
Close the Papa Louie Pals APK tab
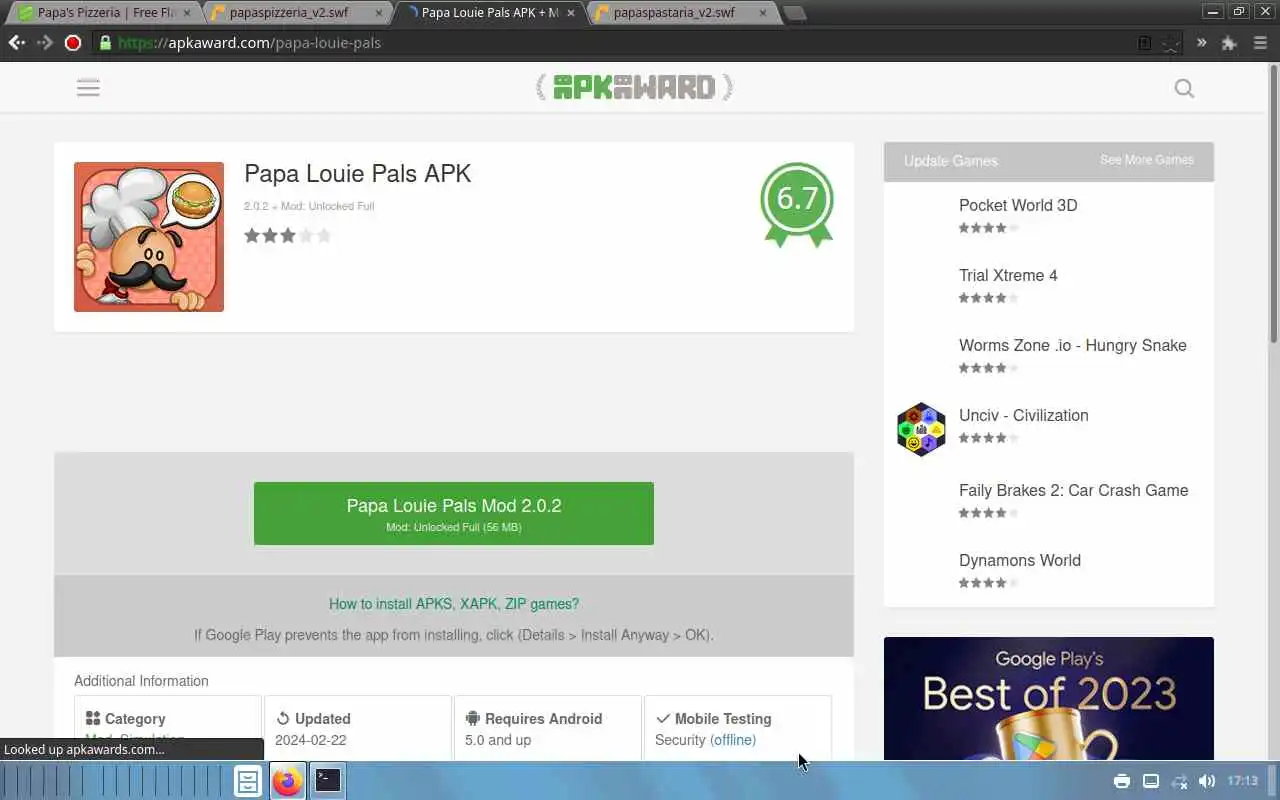pyautogui.click(x=573, y=13)
